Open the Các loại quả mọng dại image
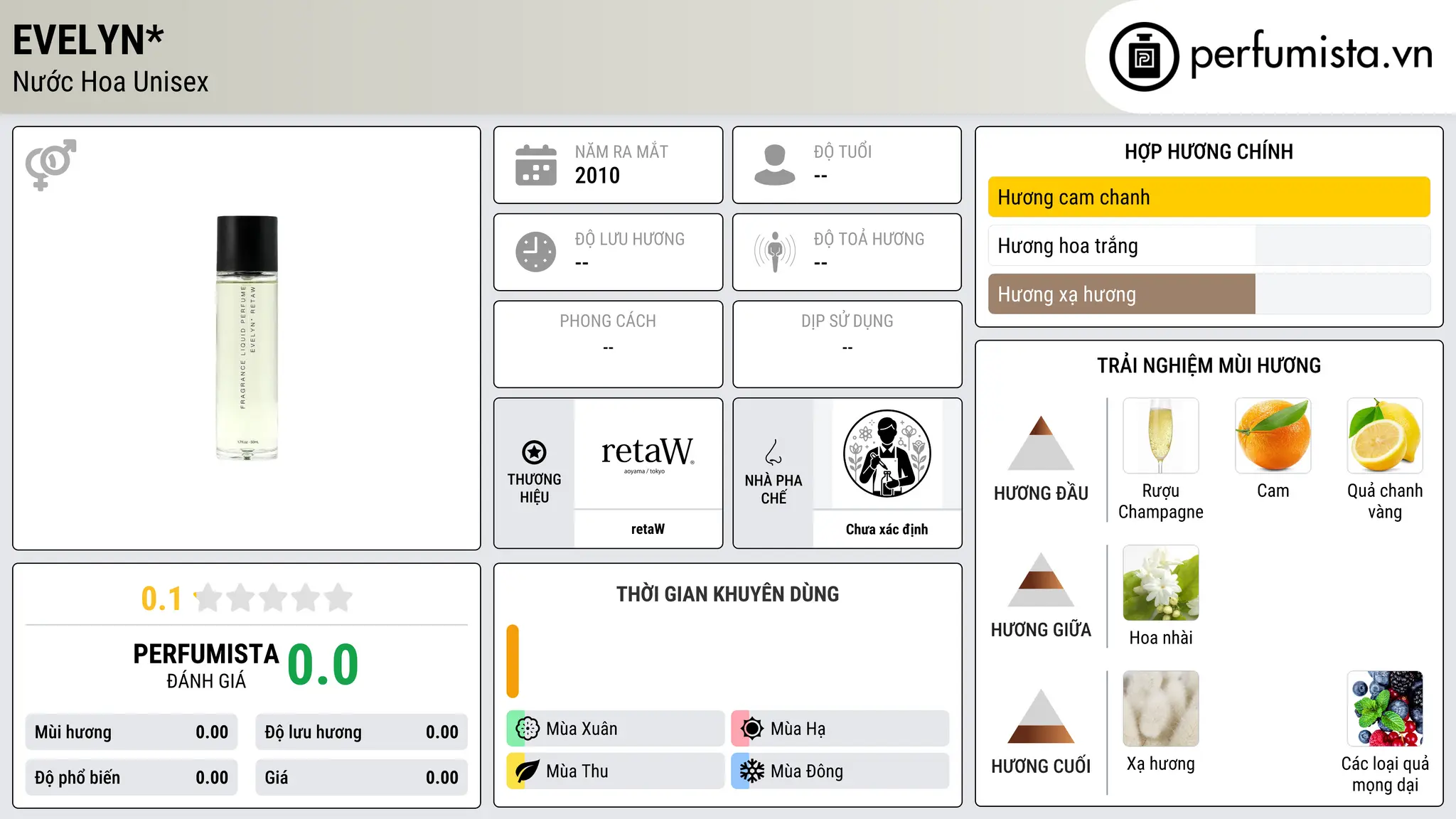This screenshot has height=819, width=1456. [1385, 709]
